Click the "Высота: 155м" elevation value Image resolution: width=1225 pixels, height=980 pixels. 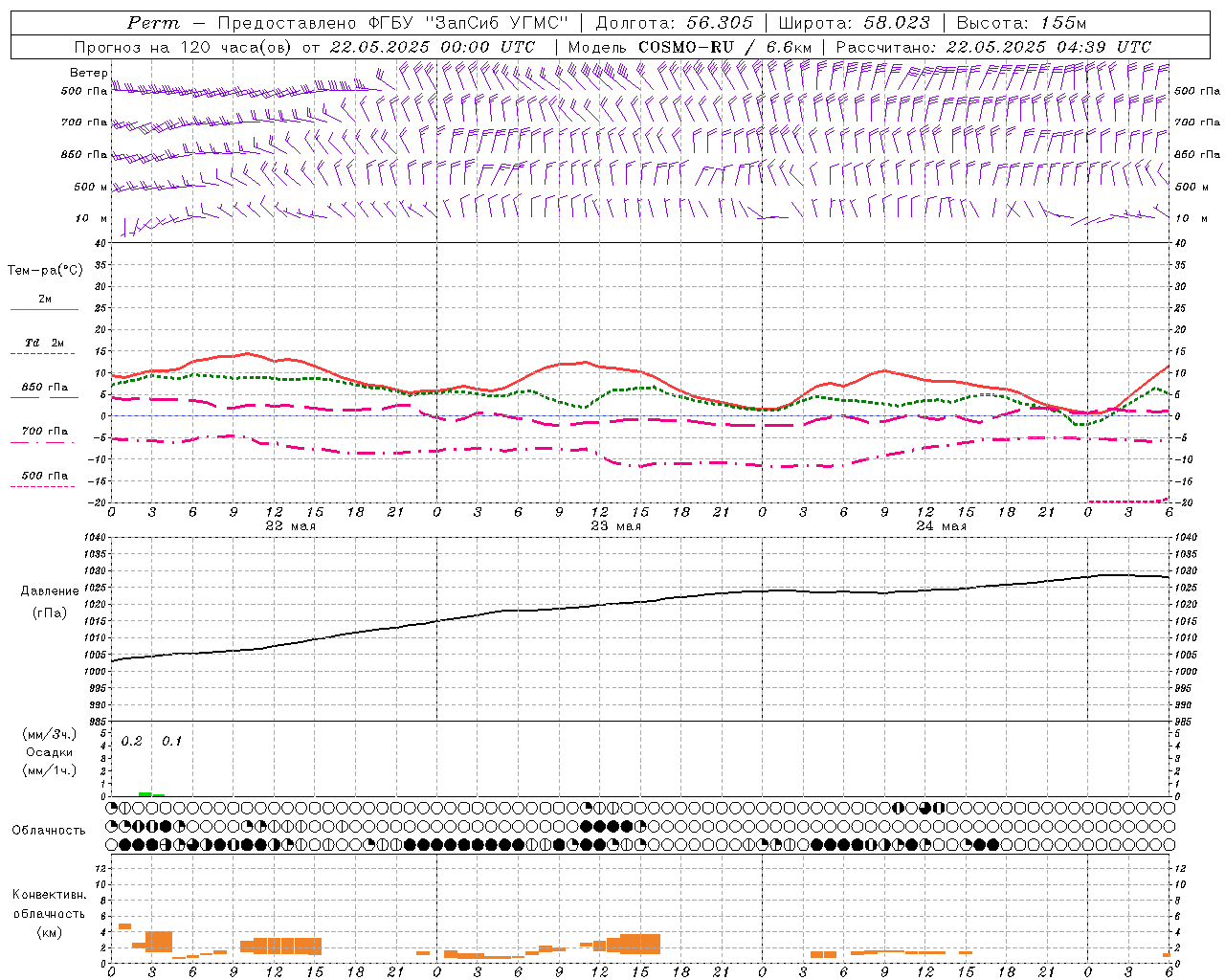(x=1022, y=23)
